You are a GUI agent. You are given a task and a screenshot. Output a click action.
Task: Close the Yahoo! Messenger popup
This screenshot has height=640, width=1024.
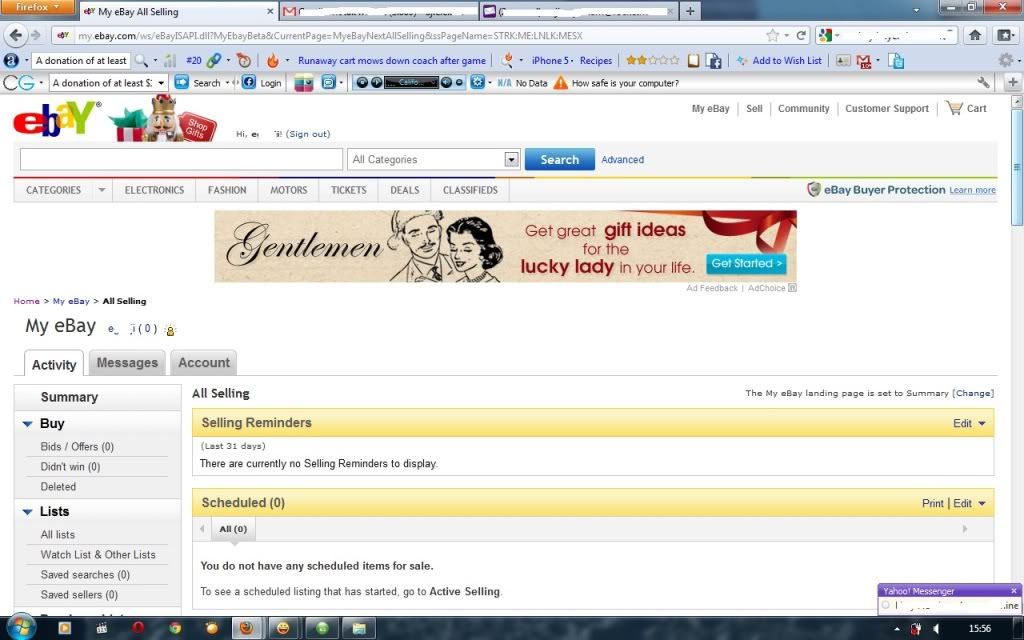[x=1014, y=590]
